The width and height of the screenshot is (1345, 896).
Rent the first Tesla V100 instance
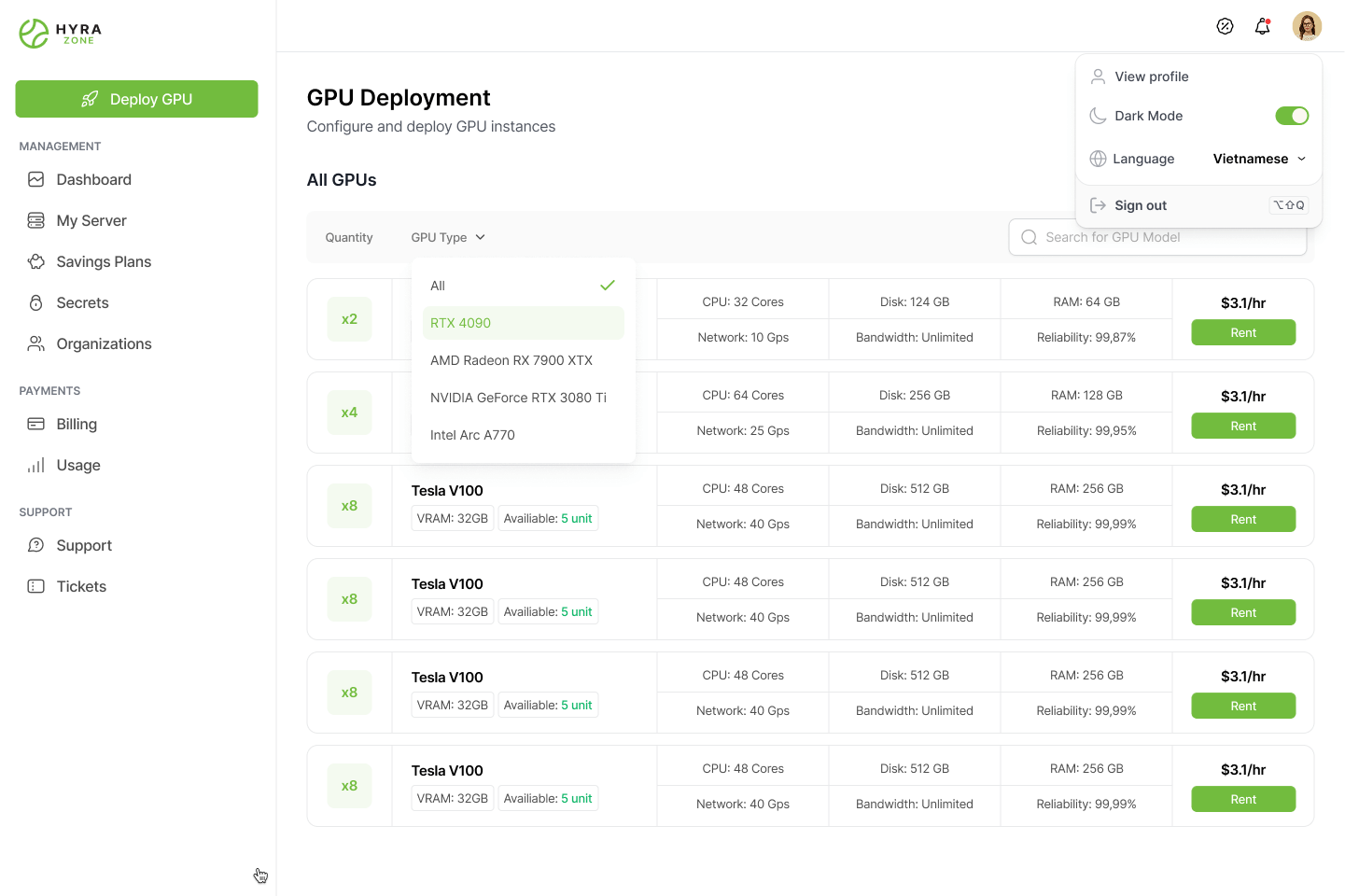tap(1243, 519)
